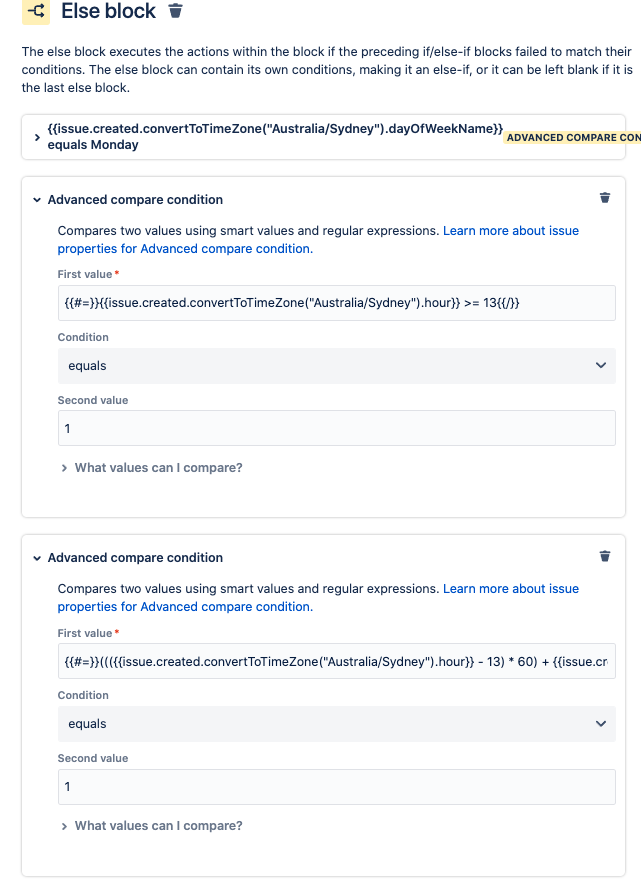Screen dimensions: 641x887
Task: Open the second Condition equals dropdown
Action: [x=337, y=724]
